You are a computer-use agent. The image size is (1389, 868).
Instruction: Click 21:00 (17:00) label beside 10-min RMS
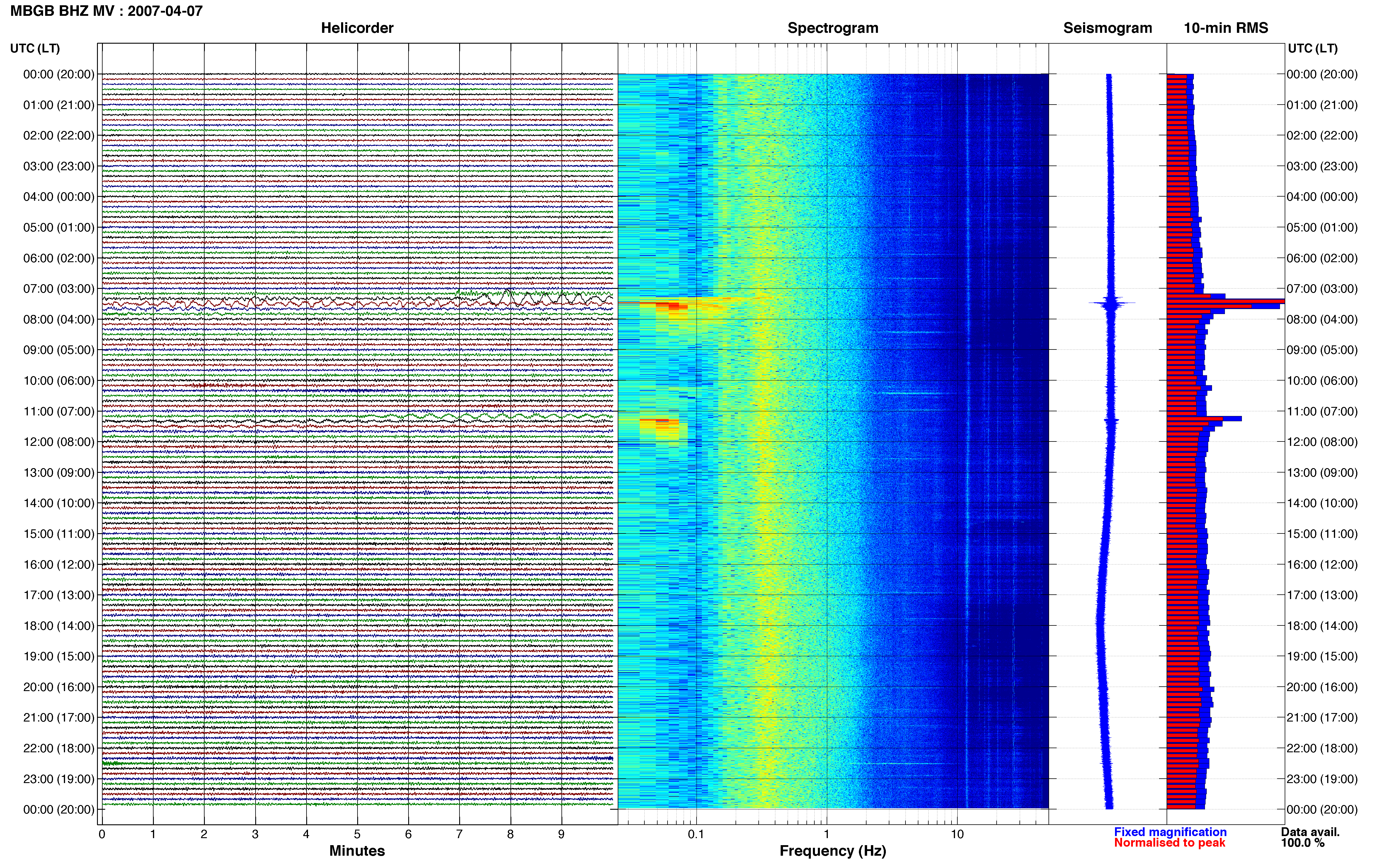[1322, 718]
